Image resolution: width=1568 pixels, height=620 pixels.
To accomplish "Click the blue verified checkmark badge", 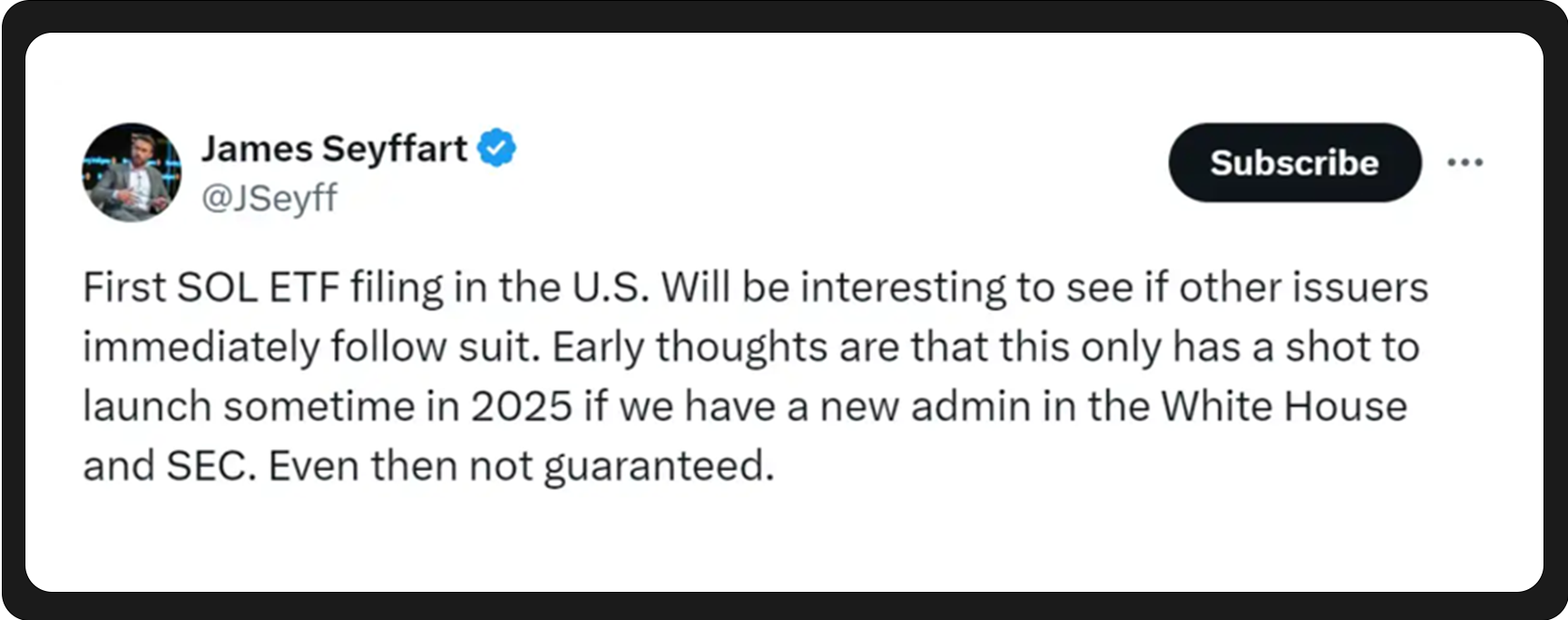I will (496, 148).
